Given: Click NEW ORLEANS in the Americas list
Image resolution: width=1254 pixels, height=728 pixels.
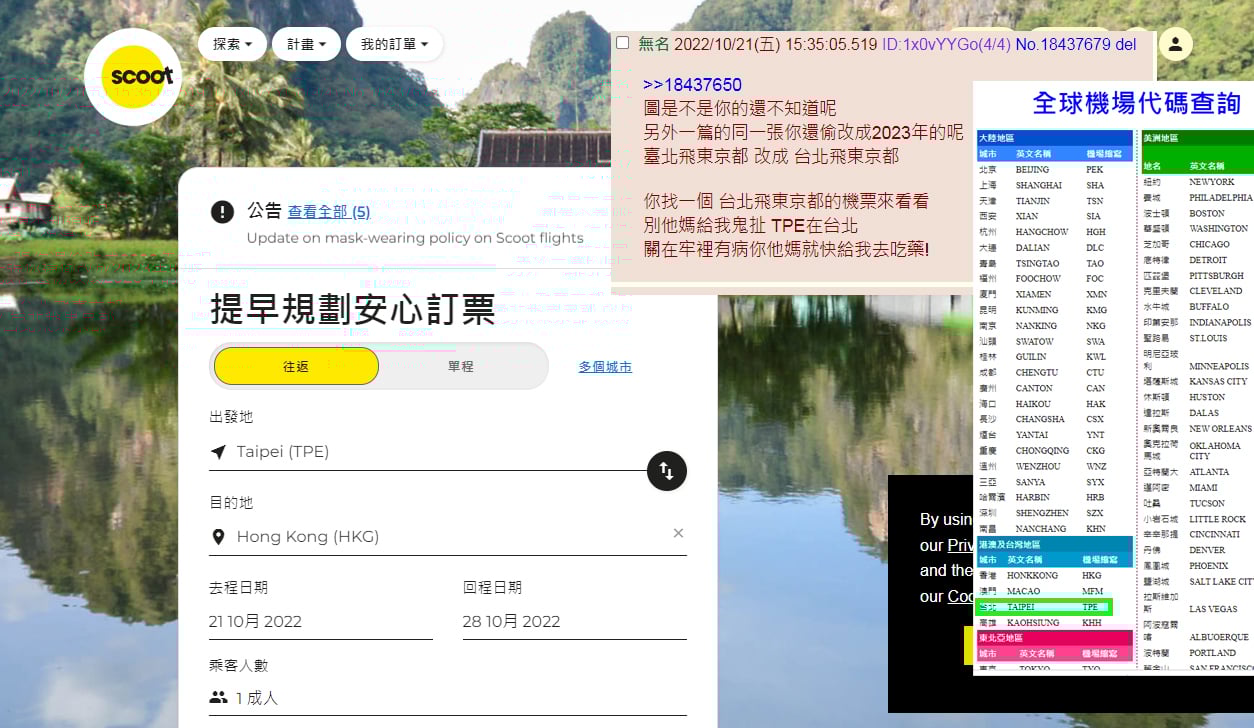Looking at the screenshot, I should tap(1220, 428).
